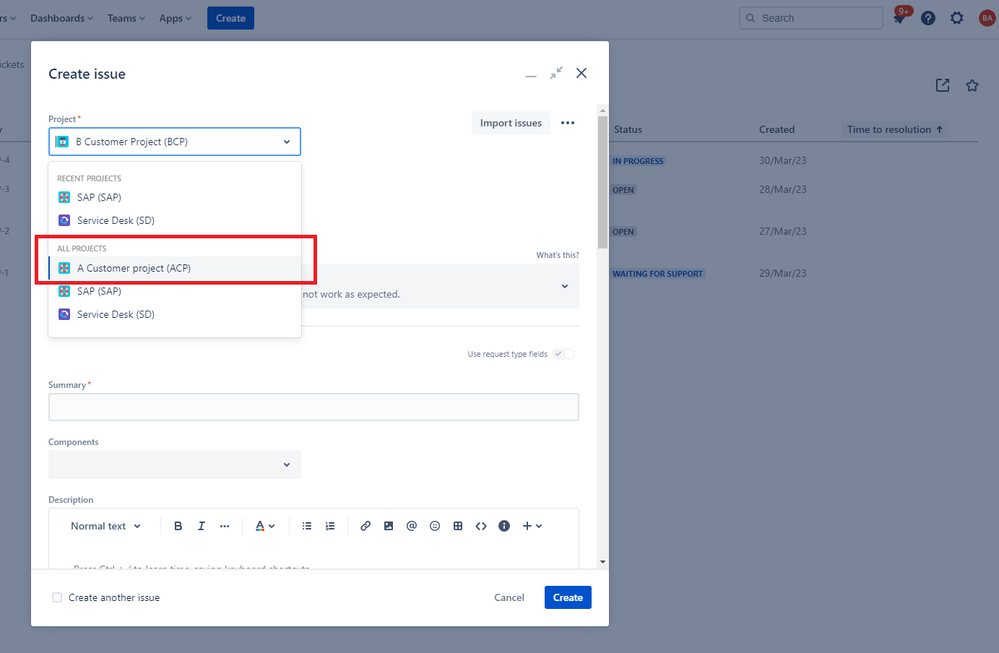Open the emoji picker

[435, 526]
